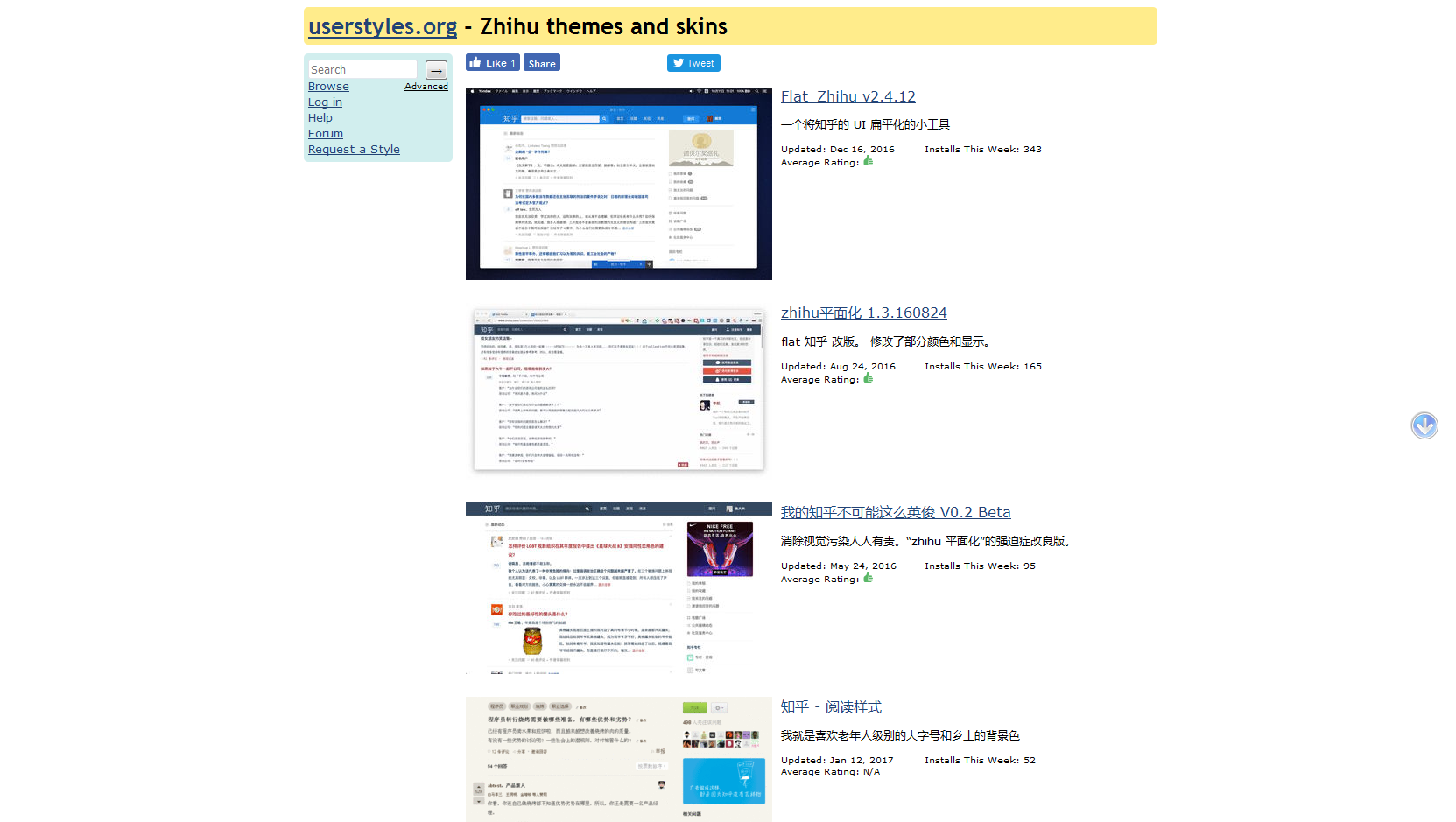Open the userstyles.org home link
Viewport: 1456px width, 822px height.
coord(383,26)
